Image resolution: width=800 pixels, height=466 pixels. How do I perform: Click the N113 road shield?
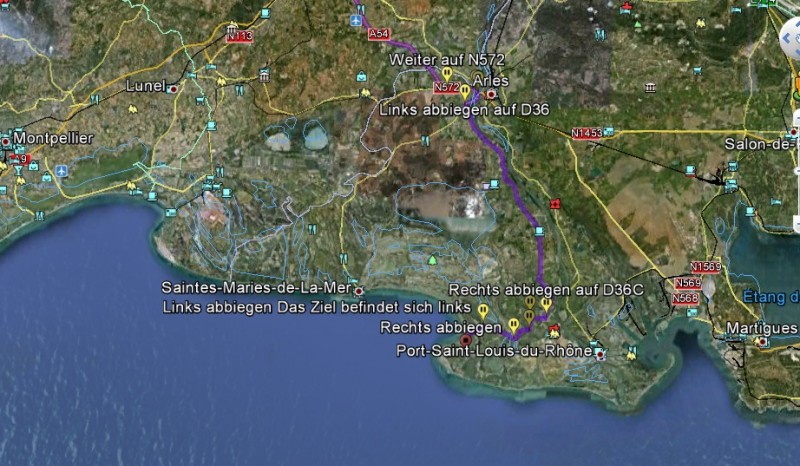point(239,36)
